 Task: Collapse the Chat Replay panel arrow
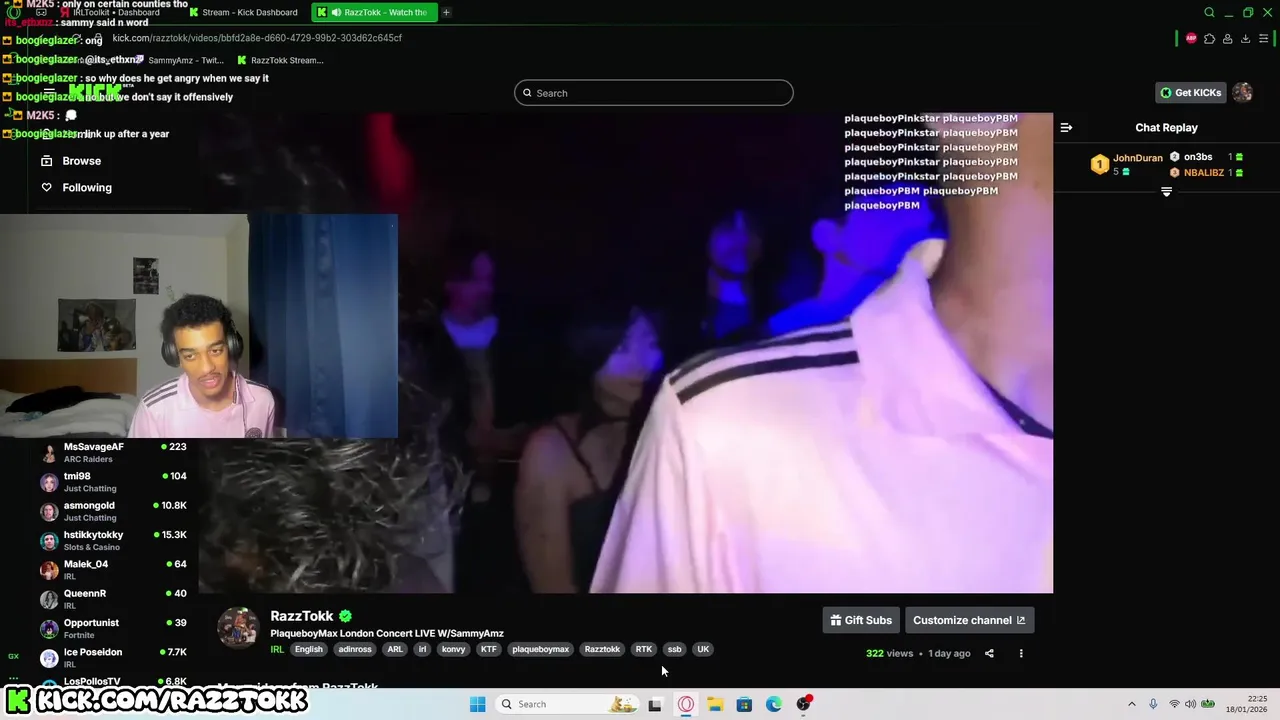click(1066, 127)
